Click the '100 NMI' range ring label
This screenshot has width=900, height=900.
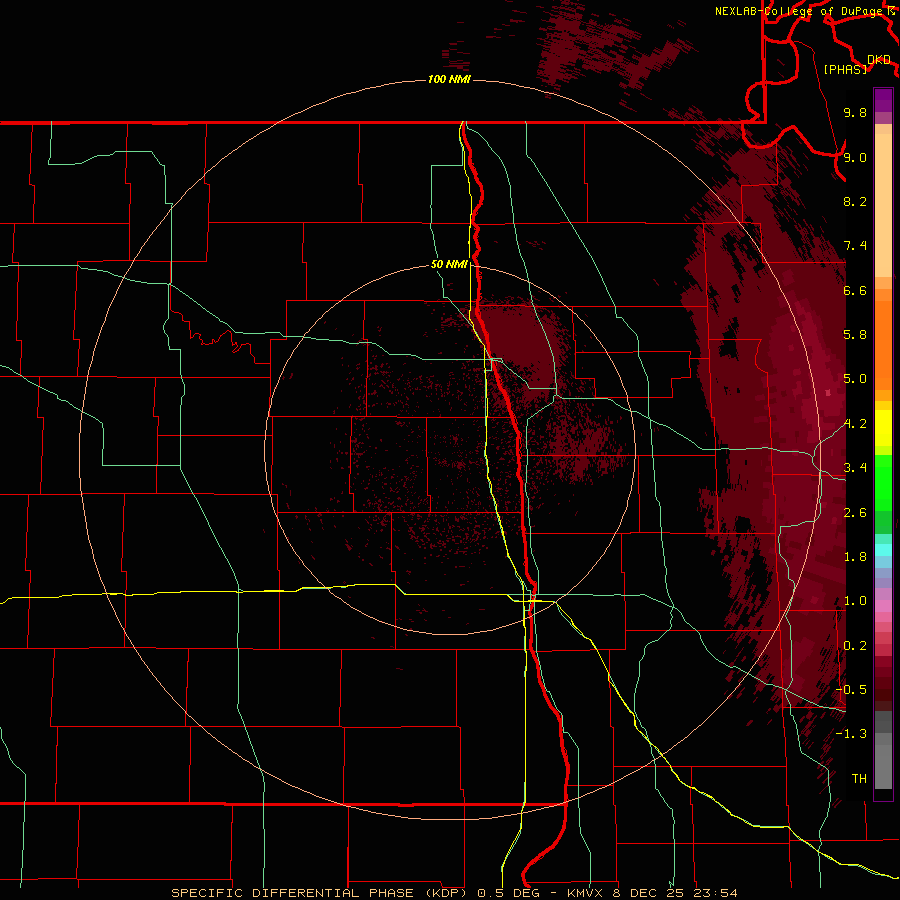pos(449,79)
